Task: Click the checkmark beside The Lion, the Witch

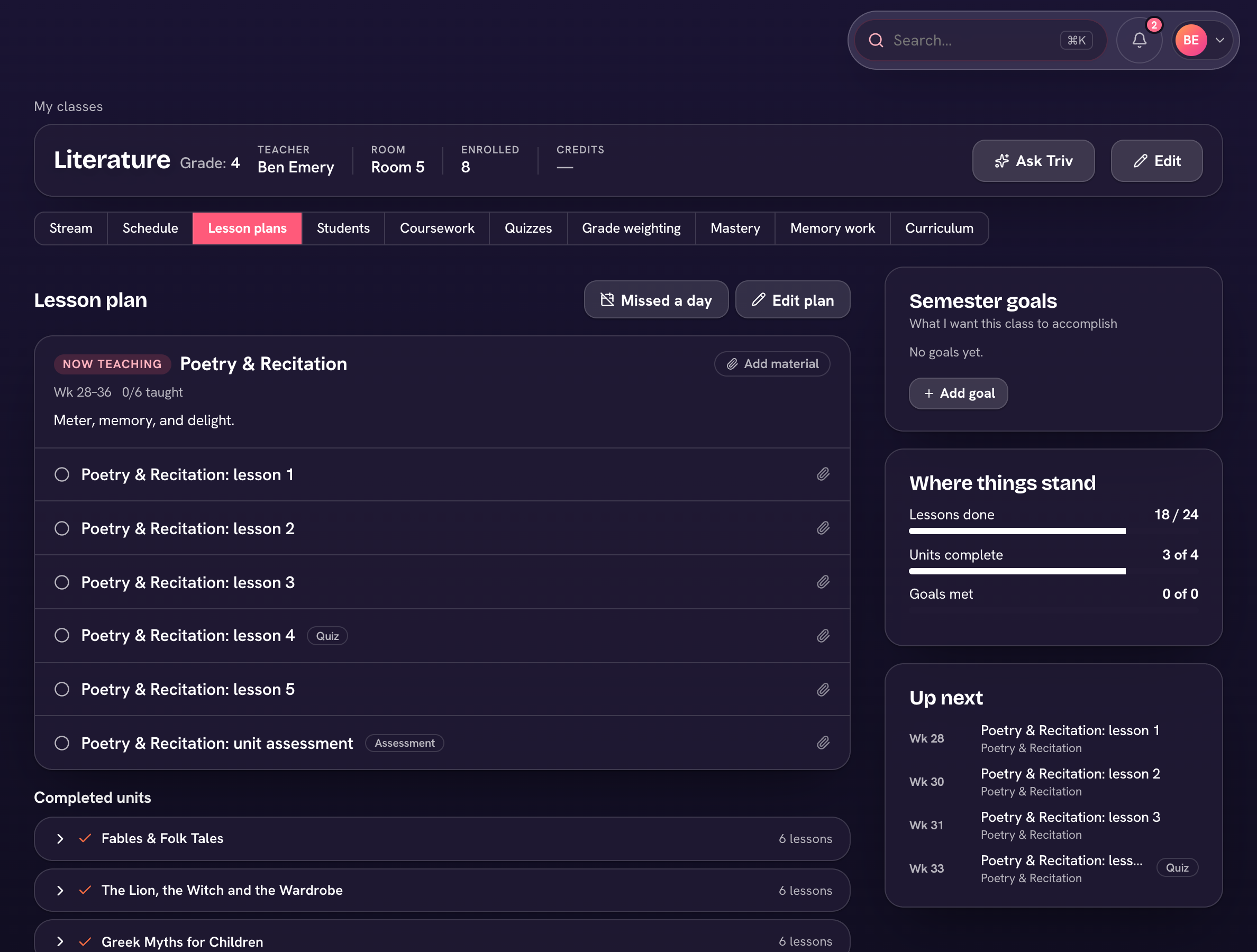Action: (x=85, y=890)
